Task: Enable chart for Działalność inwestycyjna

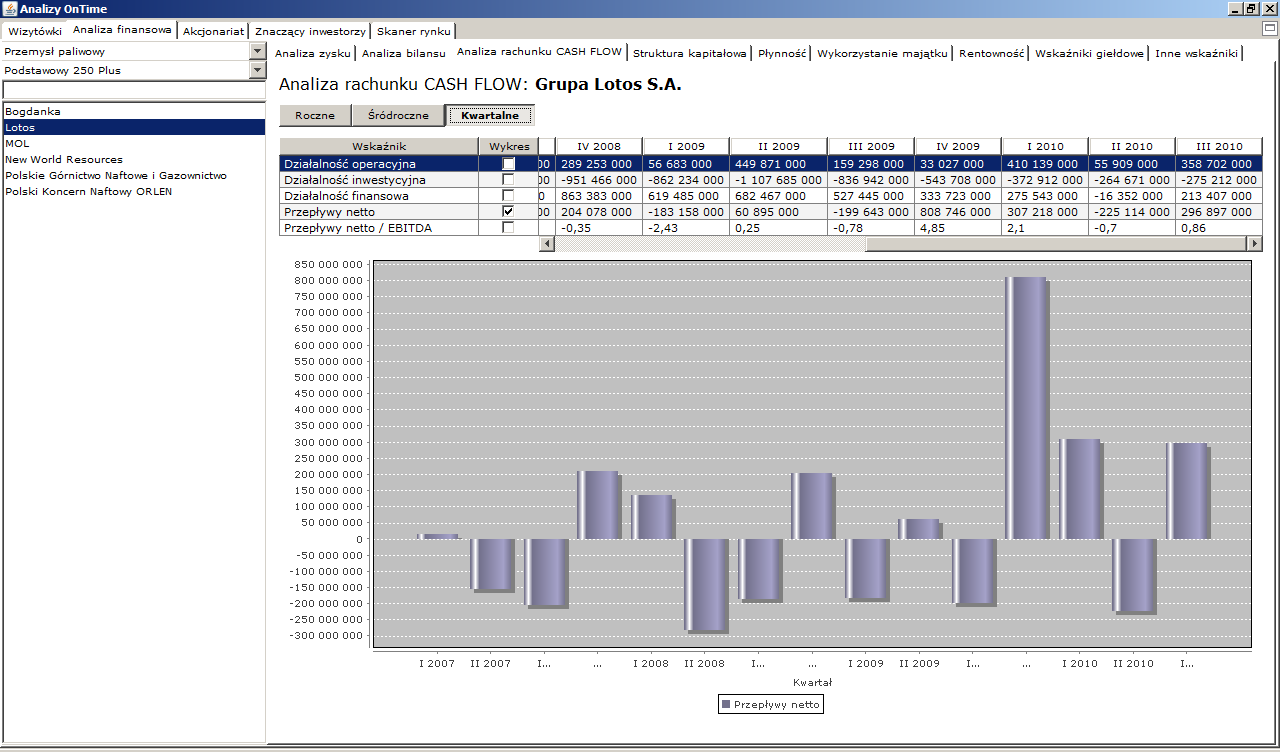Action: (509, 179)
